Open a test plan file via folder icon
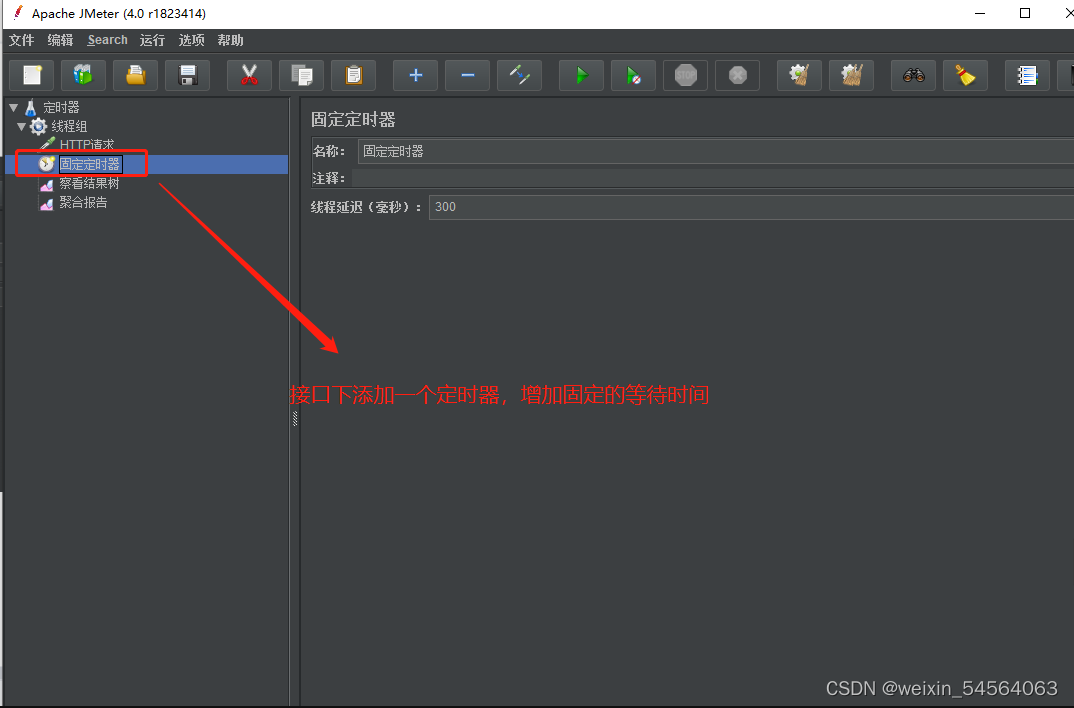 click(x=136, y=75)
